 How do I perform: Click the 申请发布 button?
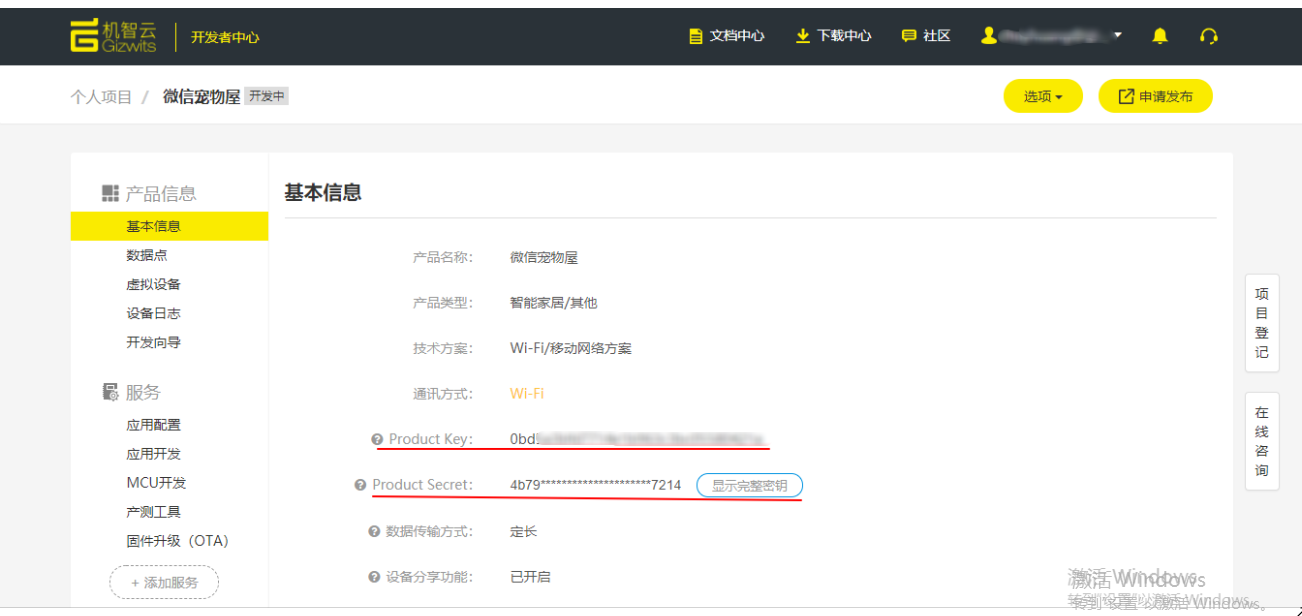tap(1155, 97)
